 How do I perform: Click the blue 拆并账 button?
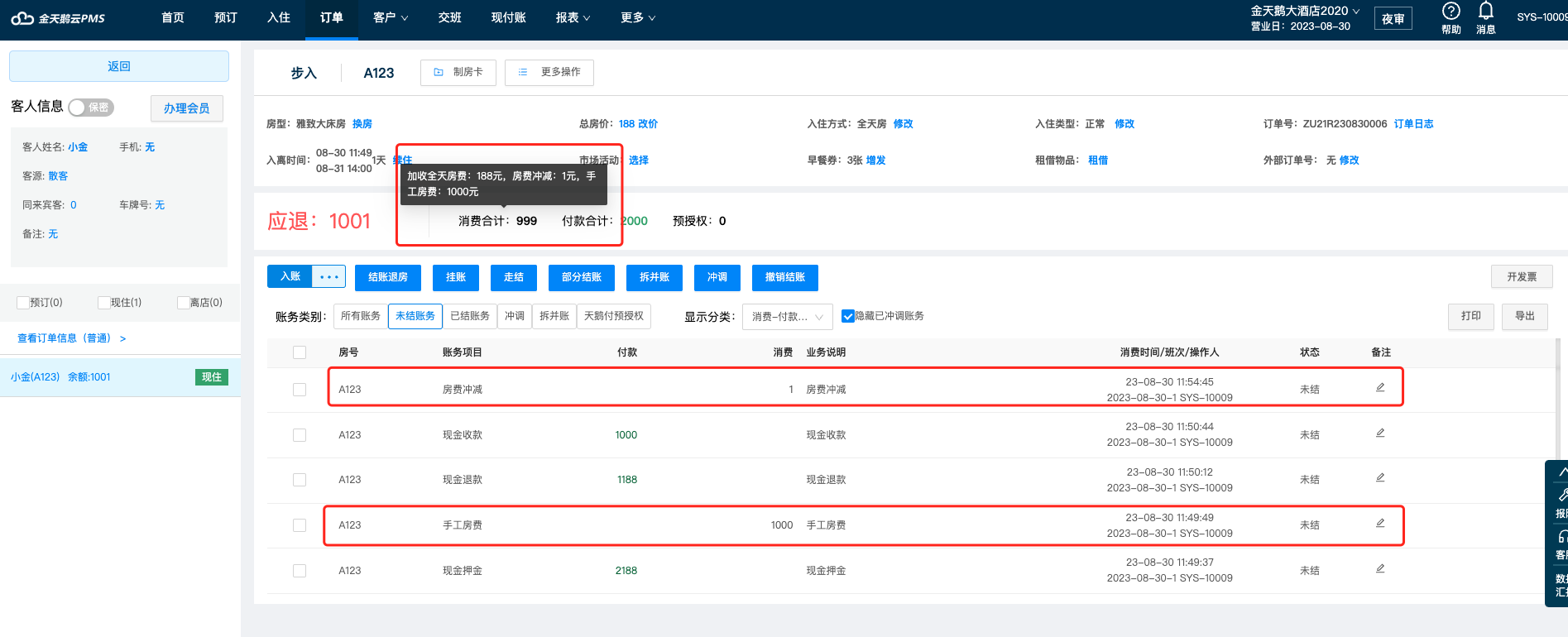[x=655, y=277]
